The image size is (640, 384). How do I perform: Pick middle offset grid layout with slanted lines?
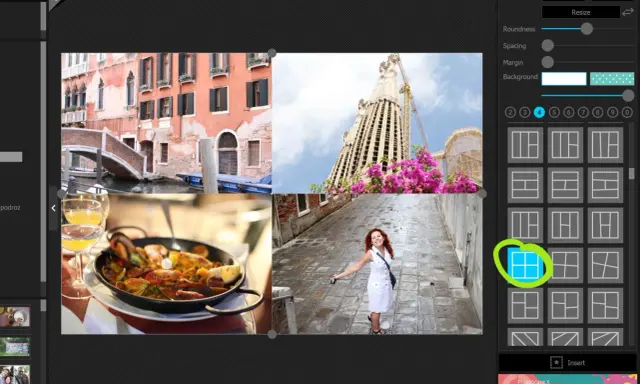[x=565, y=305]
